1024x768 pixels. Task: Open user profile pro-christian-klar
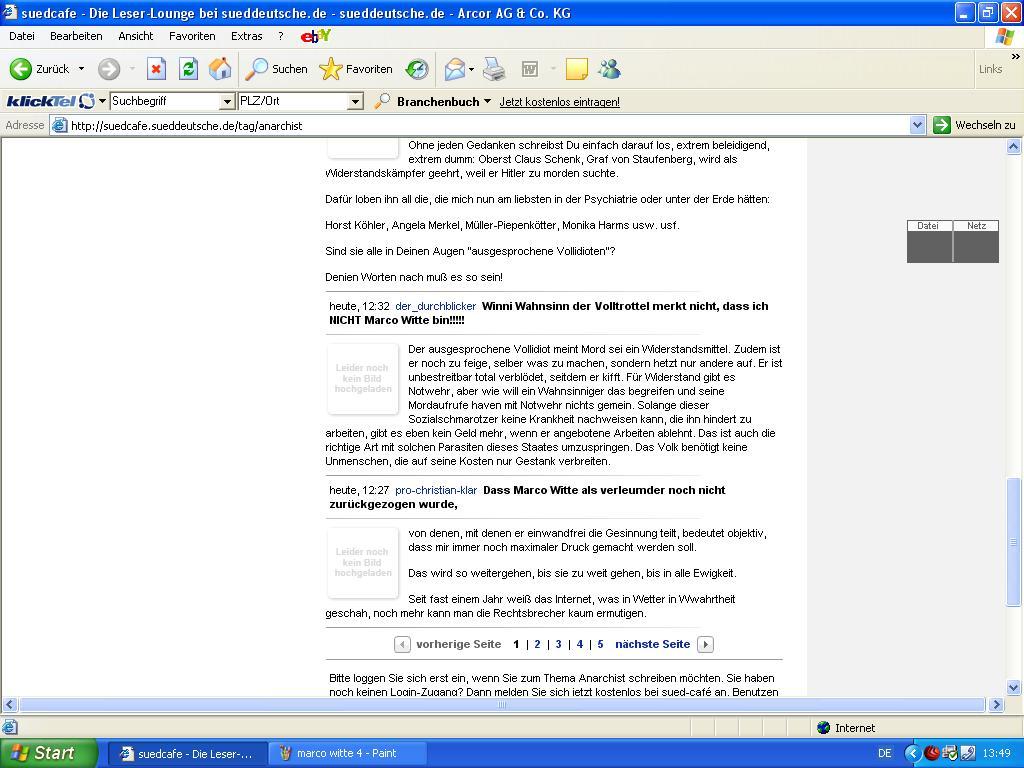tap(436, 490)
